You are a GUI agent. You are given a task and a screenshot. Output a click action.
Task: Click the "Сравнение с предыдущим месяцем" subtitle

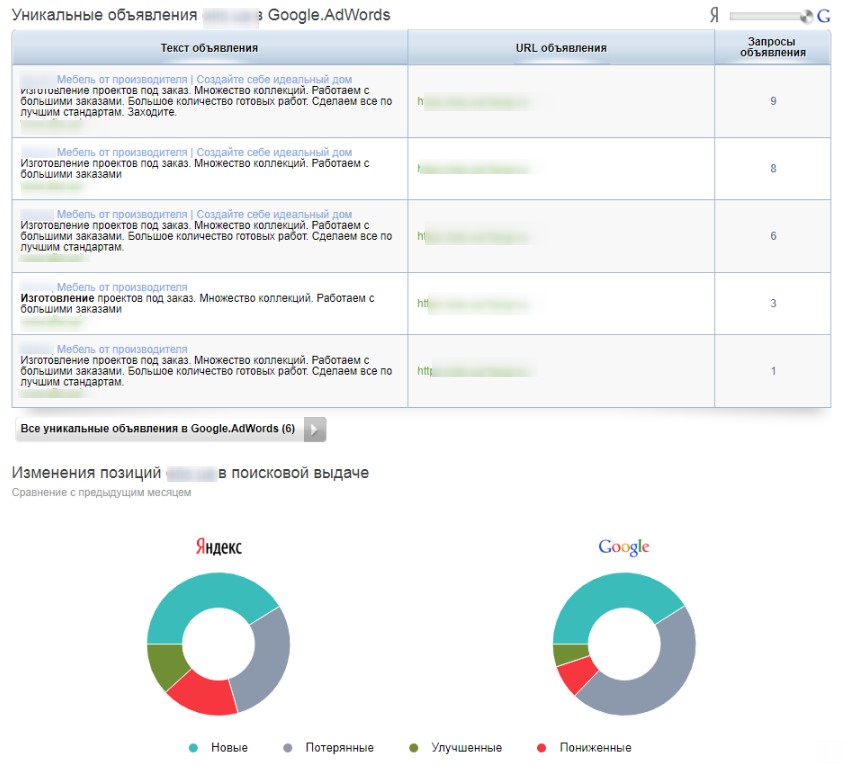[101, 493]
